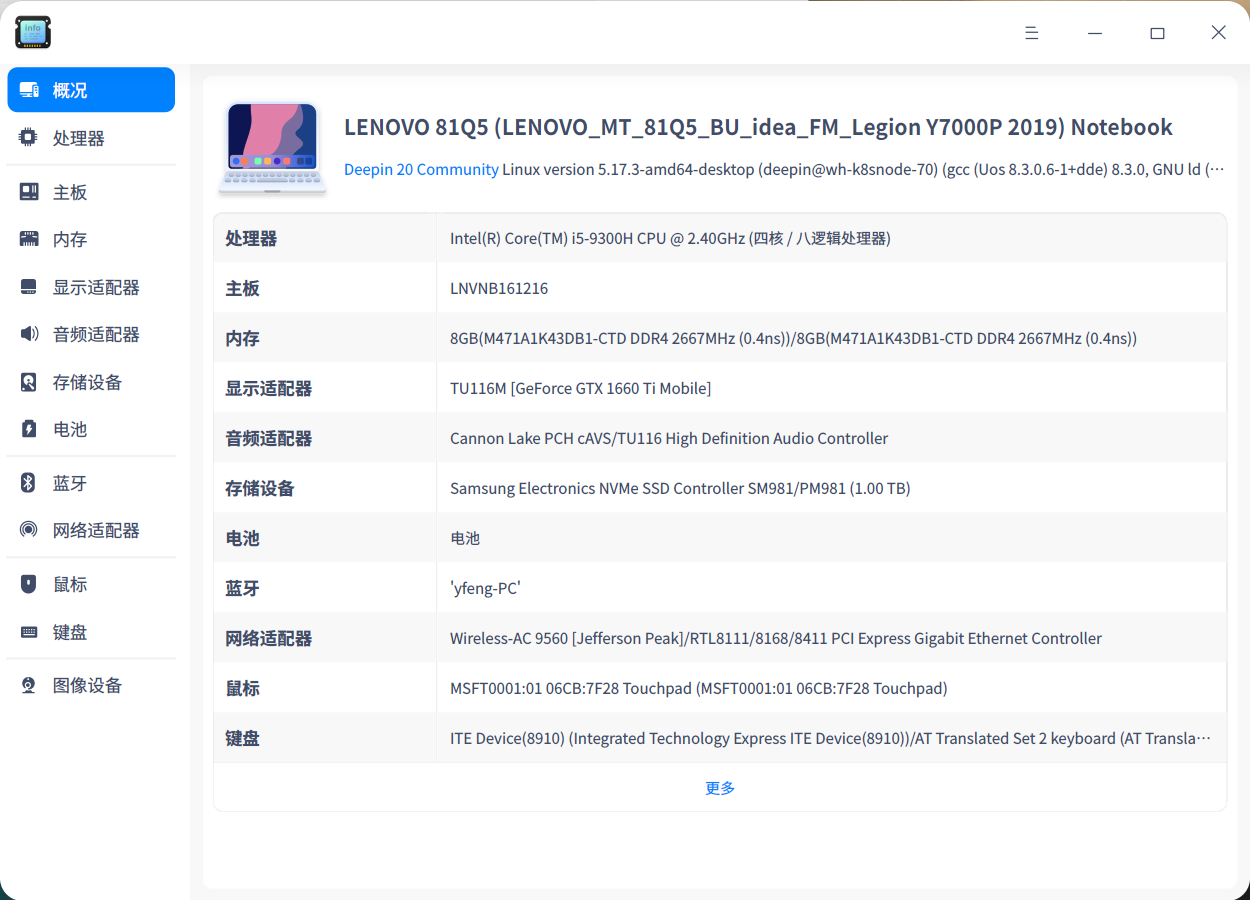This screenshot has height=900, width=1250.
Task: Click the 主板 row label in table
Action: [x=242, y=288]
